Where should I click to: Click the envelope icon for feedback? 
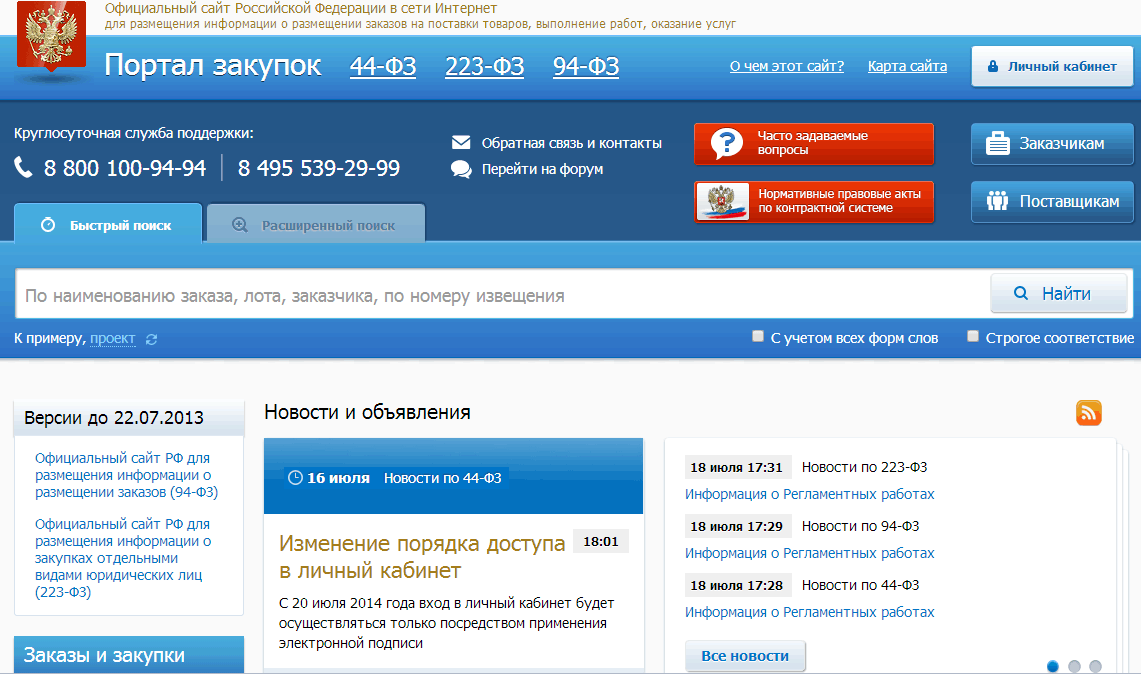pos(461,143)
